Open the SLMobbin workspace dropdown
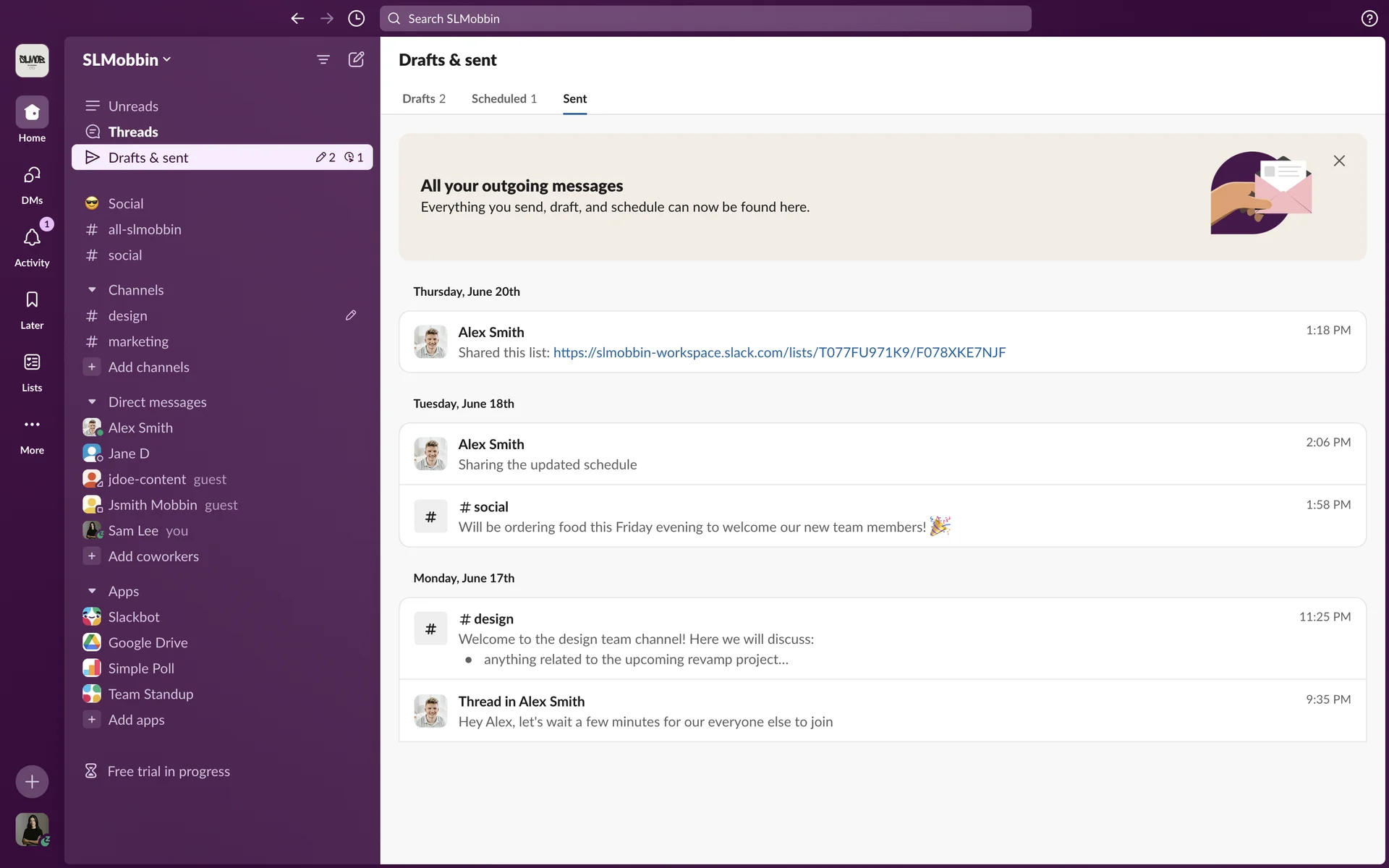 (x=127, y=60)
